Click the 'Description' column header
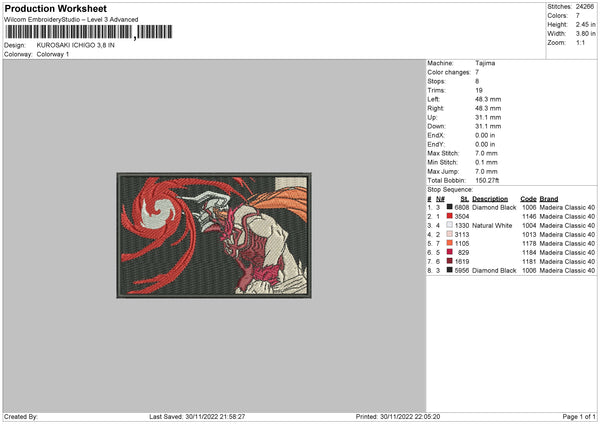This screenshot has height=424, width=600. (490, 199)
